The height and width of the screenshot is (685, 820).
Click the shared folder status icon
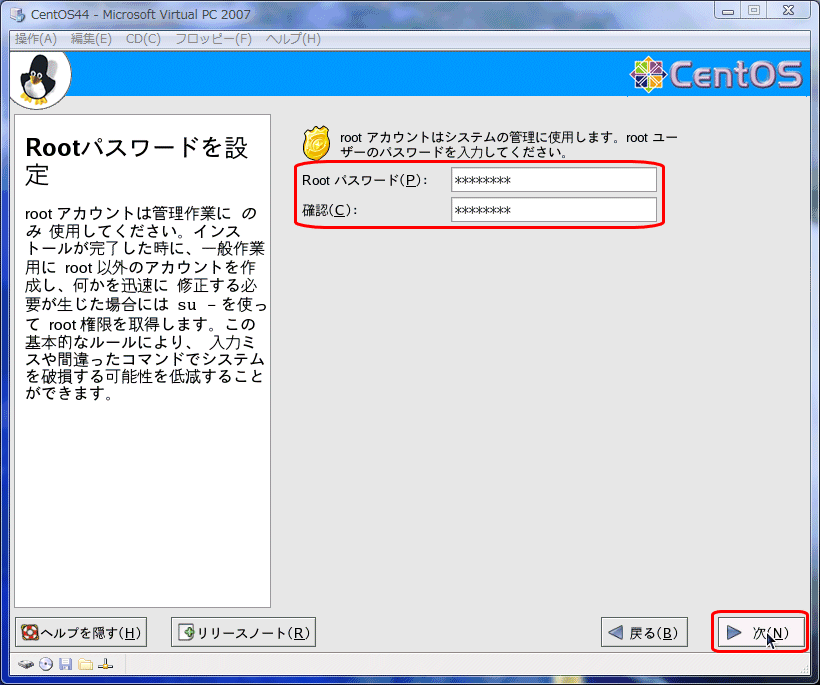pyautogui.click(x=85, y=665)
